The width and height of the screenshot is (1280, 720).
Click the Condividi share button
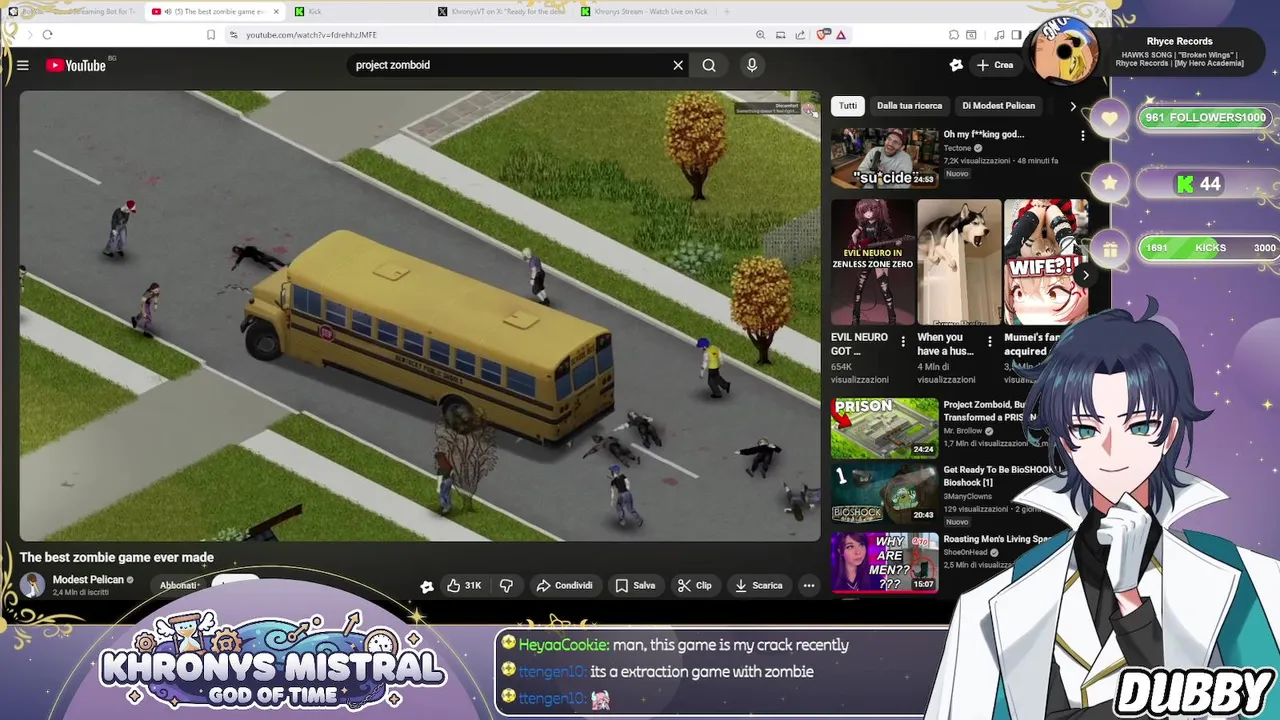565,586
